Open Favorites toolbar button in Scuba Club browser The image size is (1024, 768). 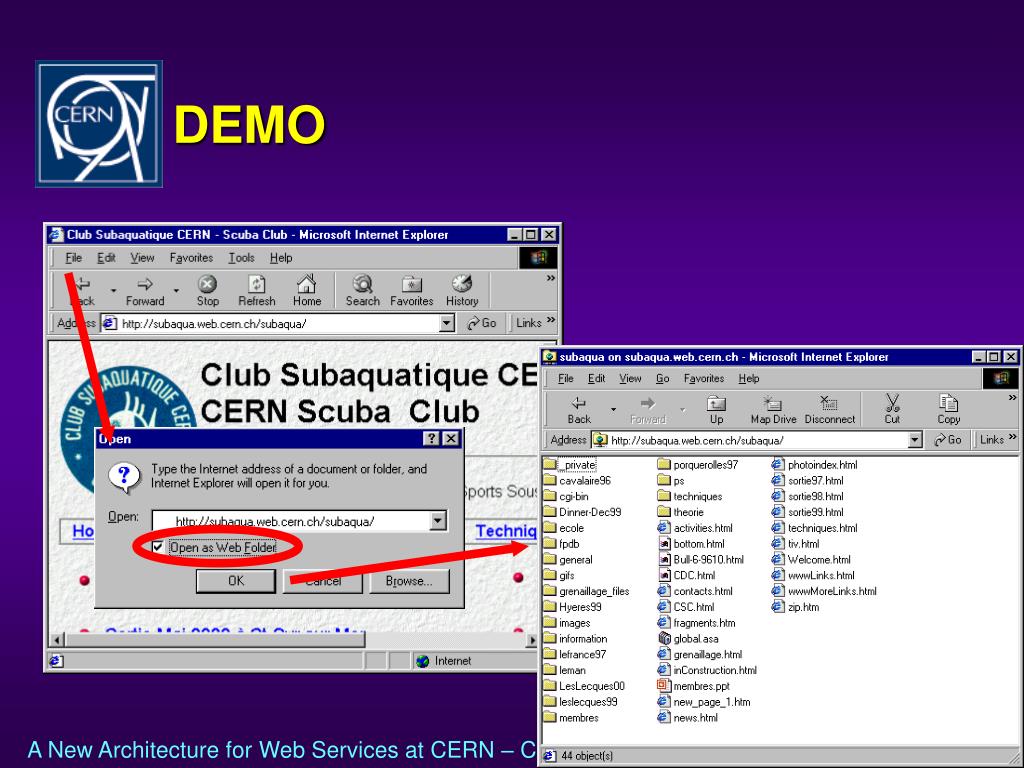coord(411,291)
